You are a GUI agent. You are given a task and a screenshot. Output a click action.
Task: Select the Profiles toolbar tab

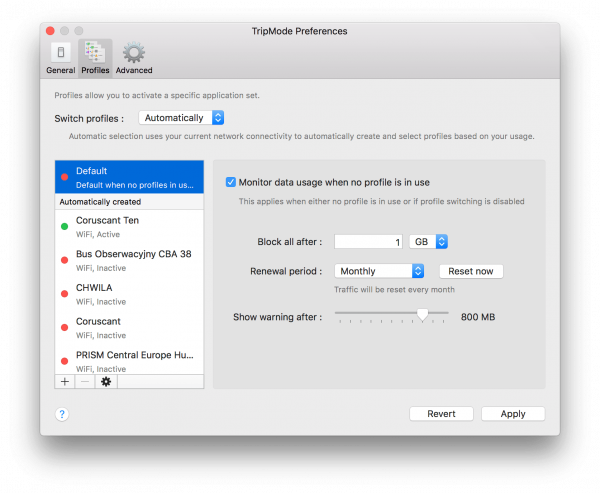[x=96, y=58]
